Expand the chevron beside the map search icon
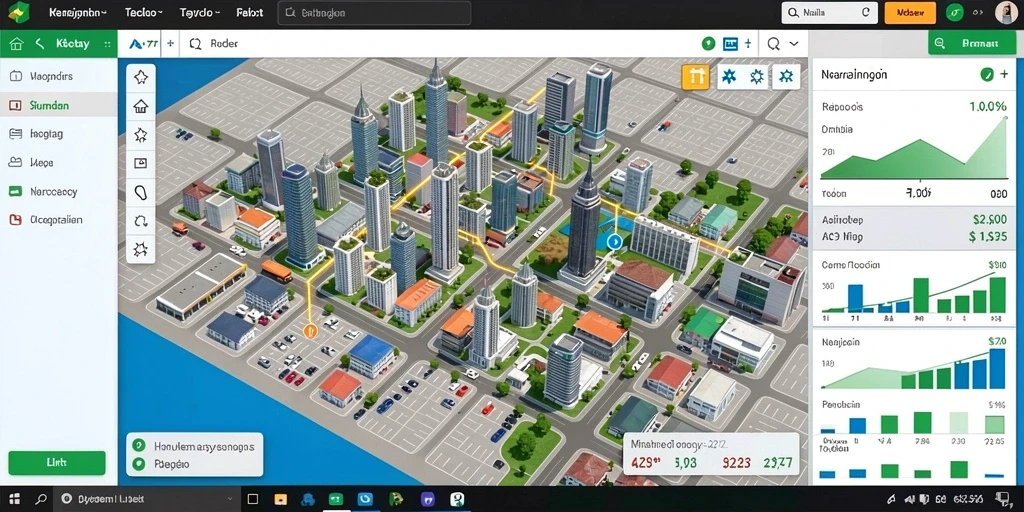The height and width of the screenshot is (512, 1024). 794,44
